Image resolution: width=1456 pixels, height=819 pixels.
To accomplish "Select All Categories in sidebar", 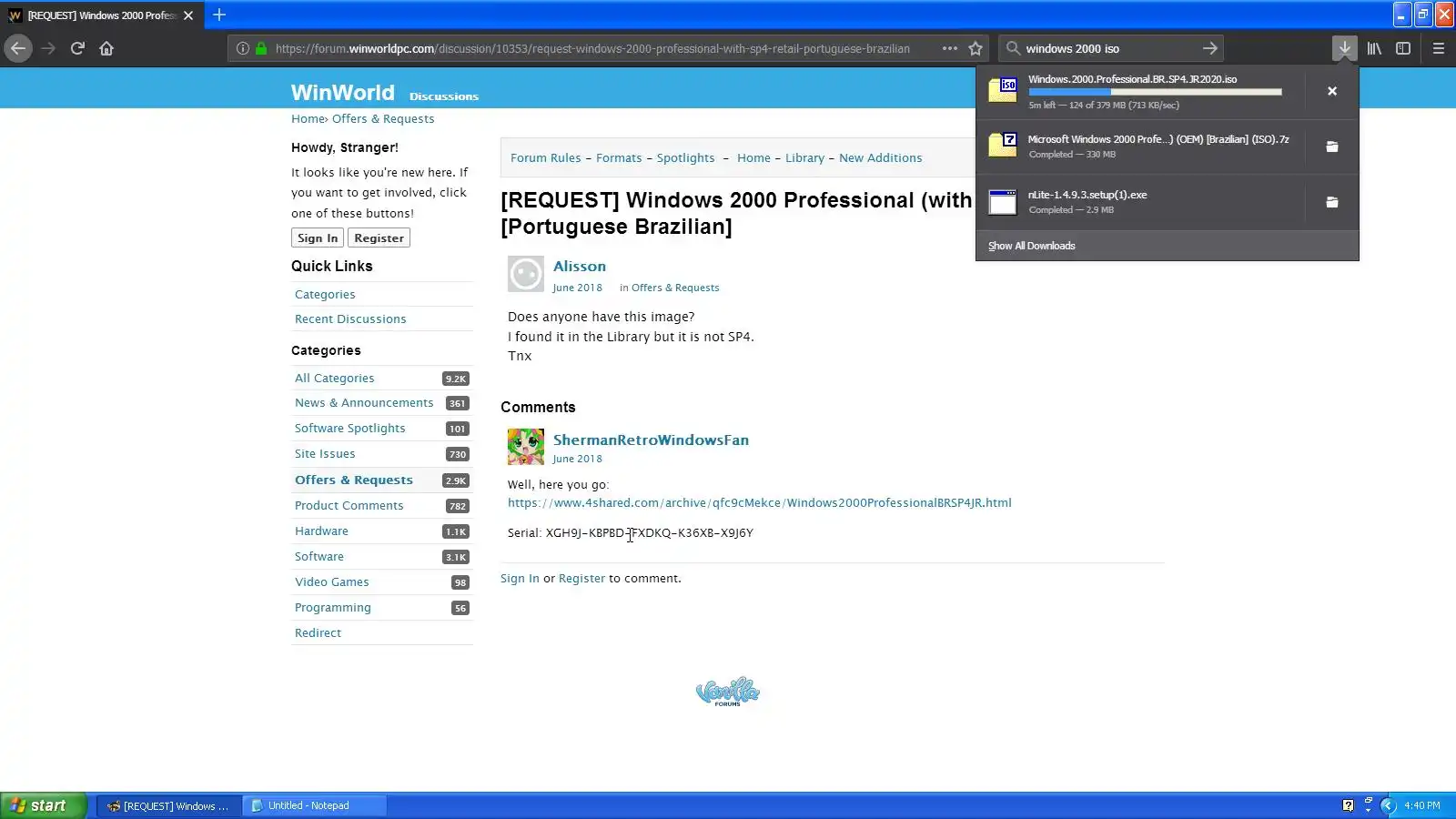I will 334,378.
